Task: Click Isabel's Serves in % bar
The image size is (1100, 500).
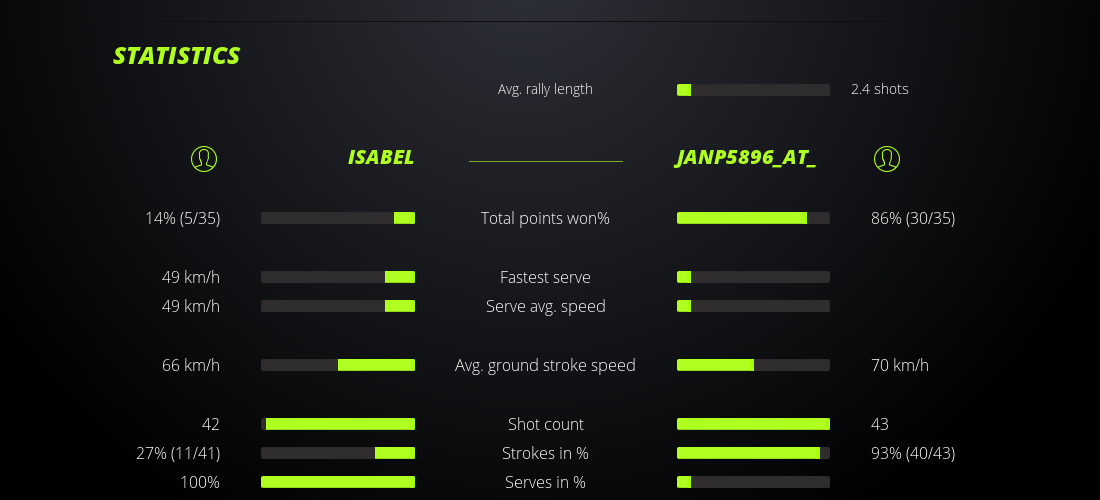Action: [x=338, y=482]
